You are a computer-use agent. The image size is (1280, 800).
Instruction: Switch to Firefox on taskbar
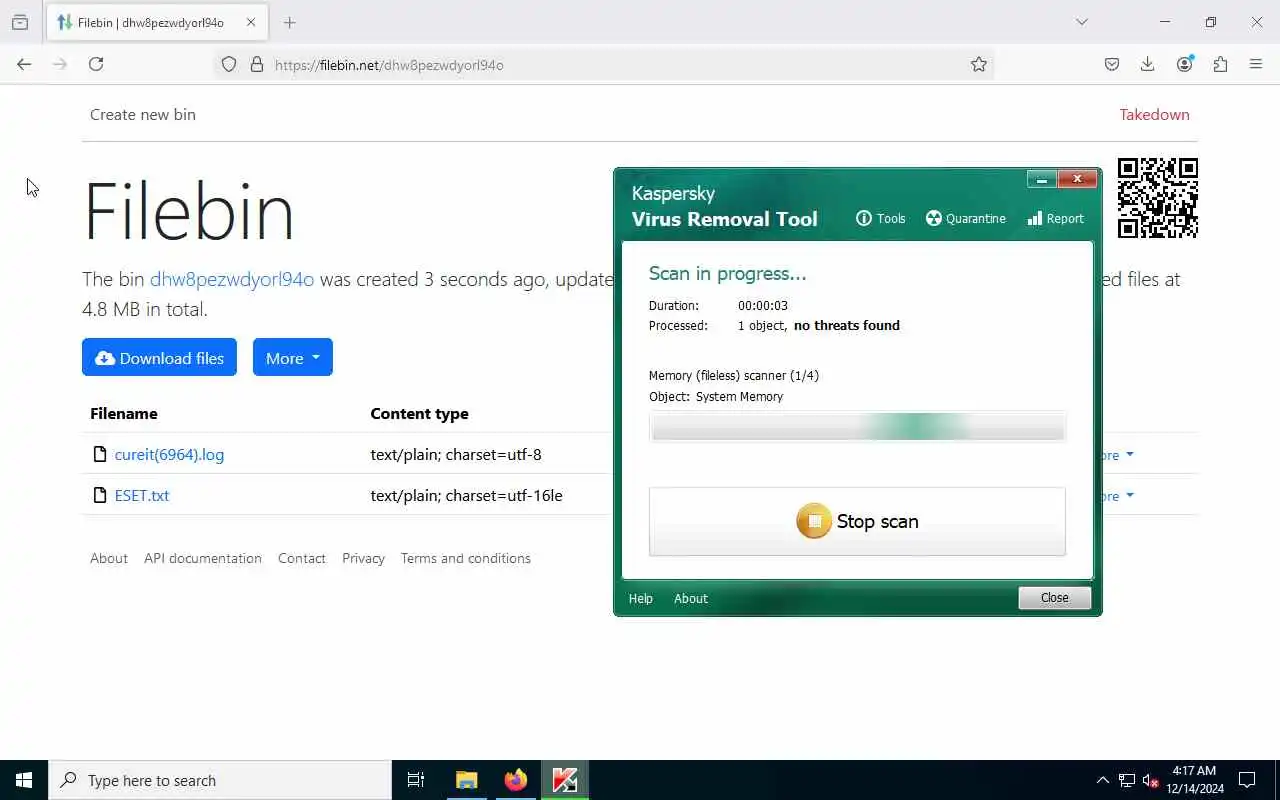[x=516, y=780]
